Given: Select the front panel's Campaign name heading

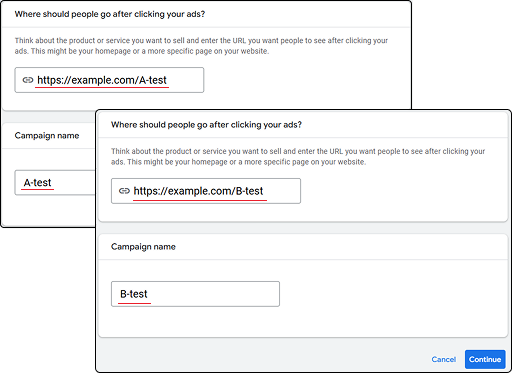Looking at the screenshot, I should pos(143,247).
